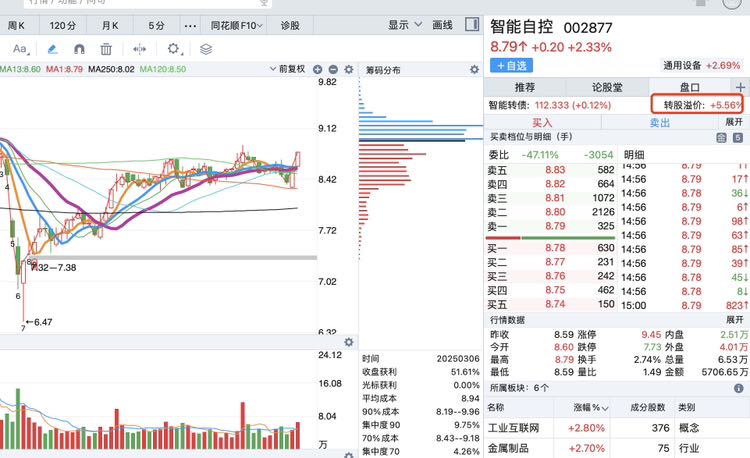
Task: Open 金属制品 sector row
Action: pyautogui.click(x=617, y=448)
